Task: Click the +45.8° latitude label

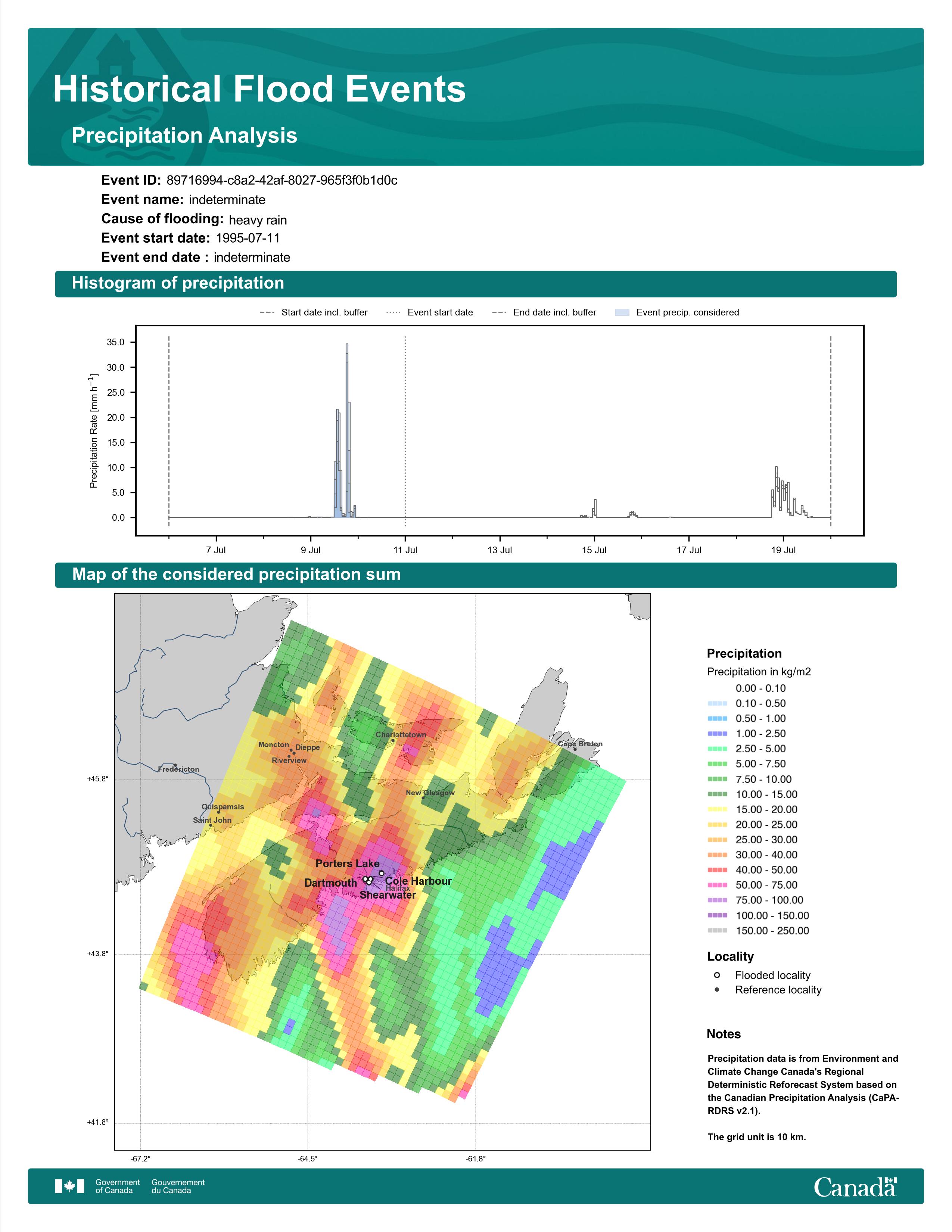Action: coord(97,779)
